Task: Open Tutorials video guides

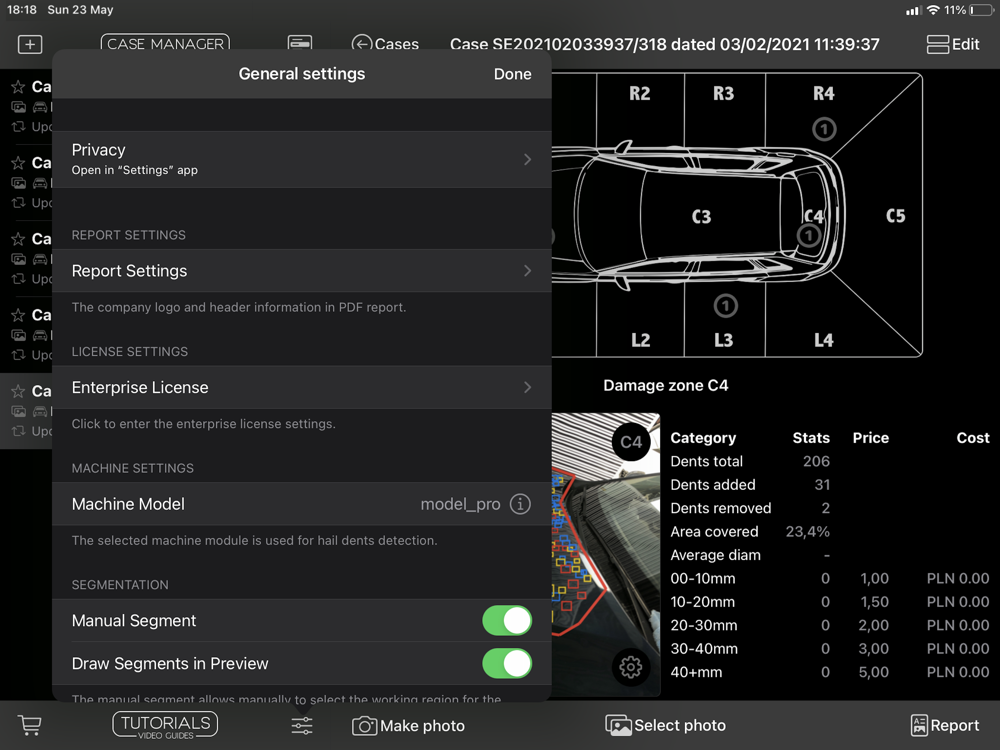Action: point(165,726)
